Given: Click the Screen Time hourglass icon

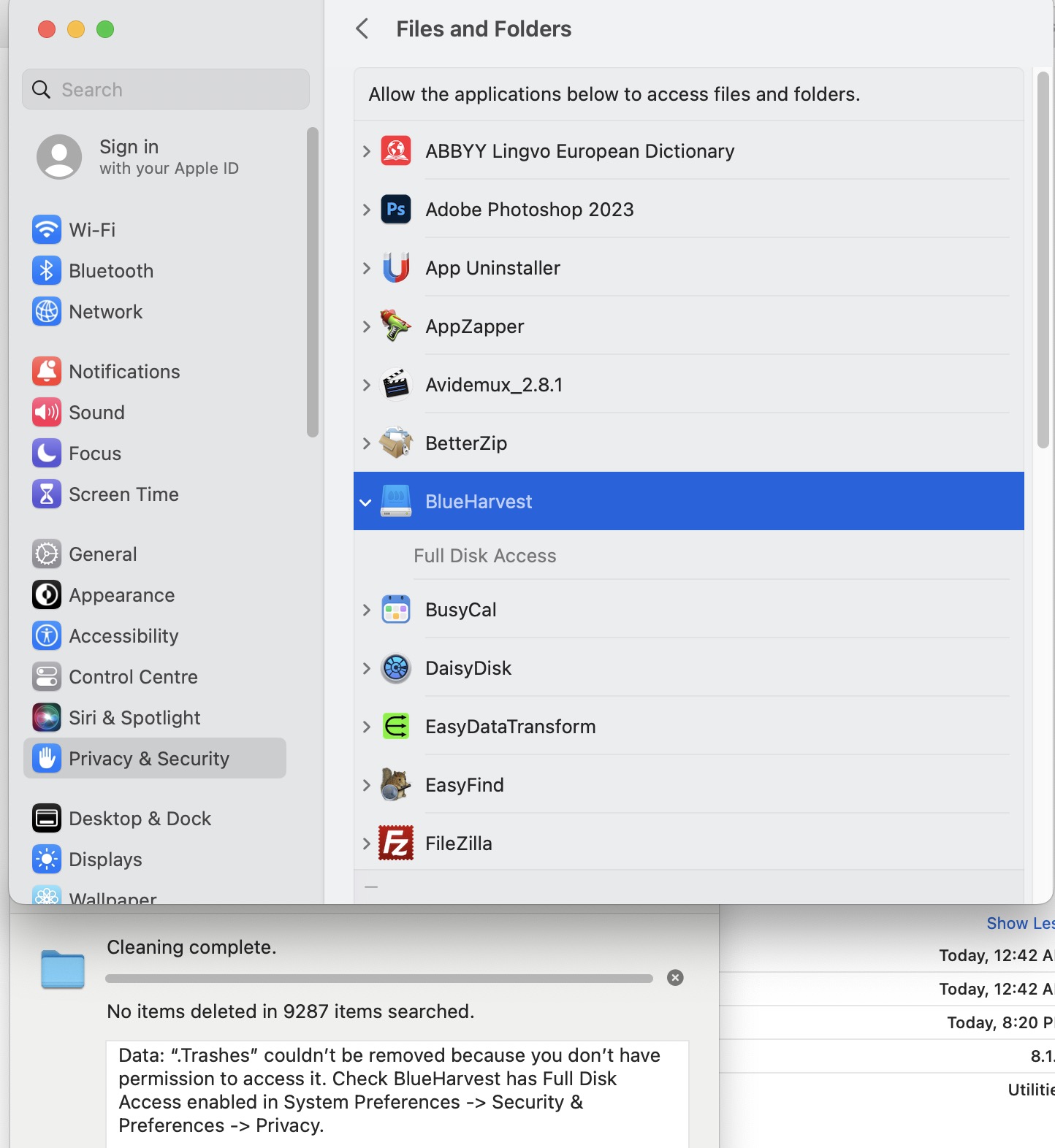Looking at the screenshot, I should pos(47,494).
